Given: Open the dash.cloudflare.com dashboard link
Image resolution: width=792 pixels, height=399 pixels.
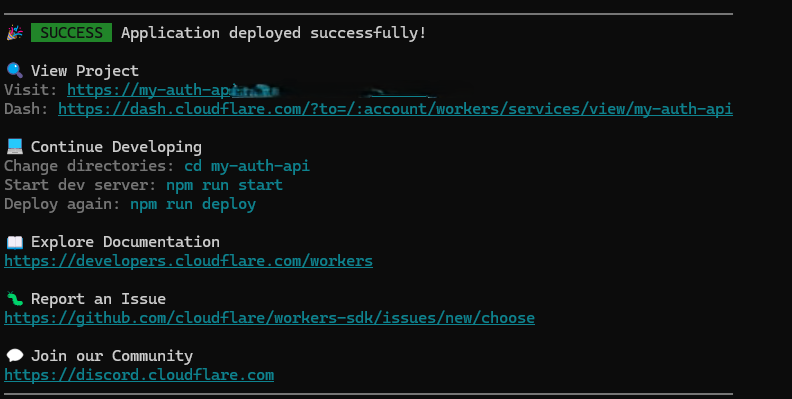Looking at the screenshot, I should tap(395, 109).
